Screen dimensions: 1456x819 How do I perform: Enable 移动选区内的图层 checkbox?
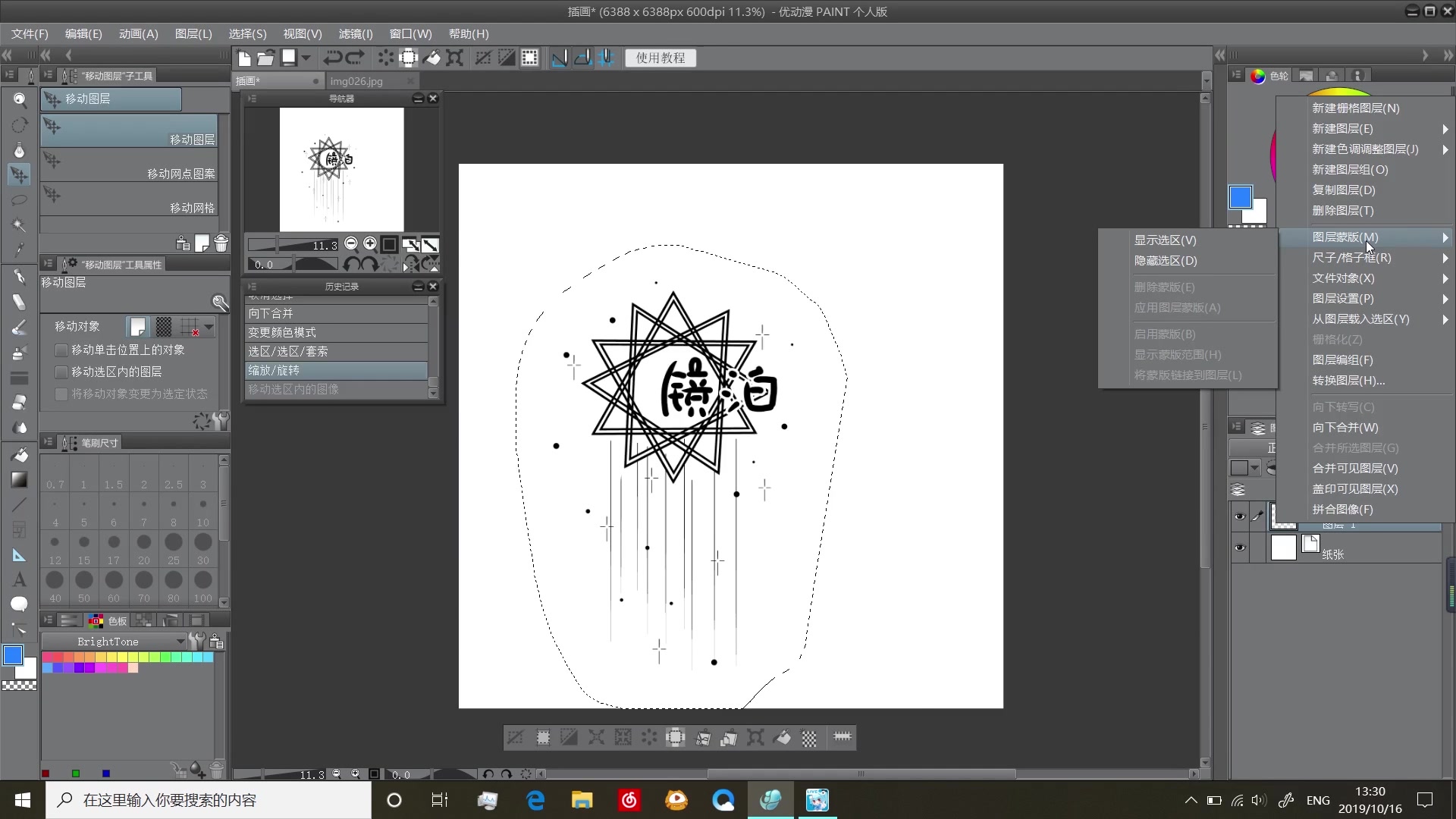[62, 372]
